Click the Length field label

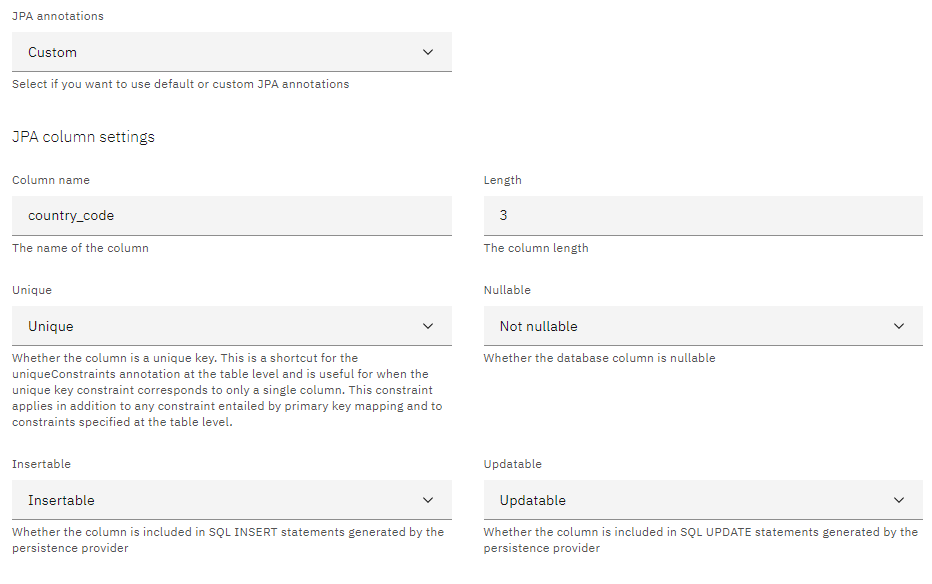click(x=502, y=180)
